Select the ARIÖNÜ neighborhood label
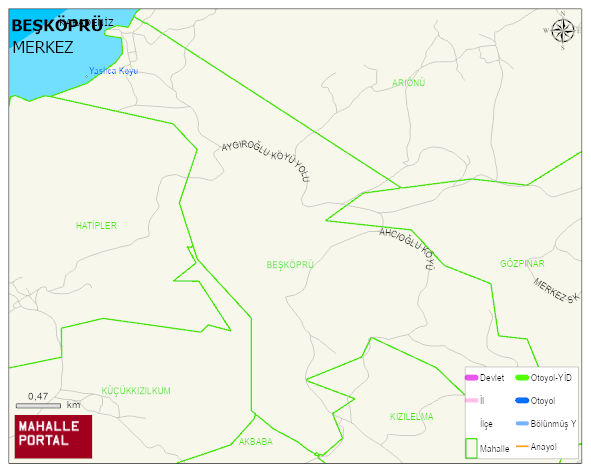The width and height of the screenshot is (591, 472). click(x=409, y=83)
